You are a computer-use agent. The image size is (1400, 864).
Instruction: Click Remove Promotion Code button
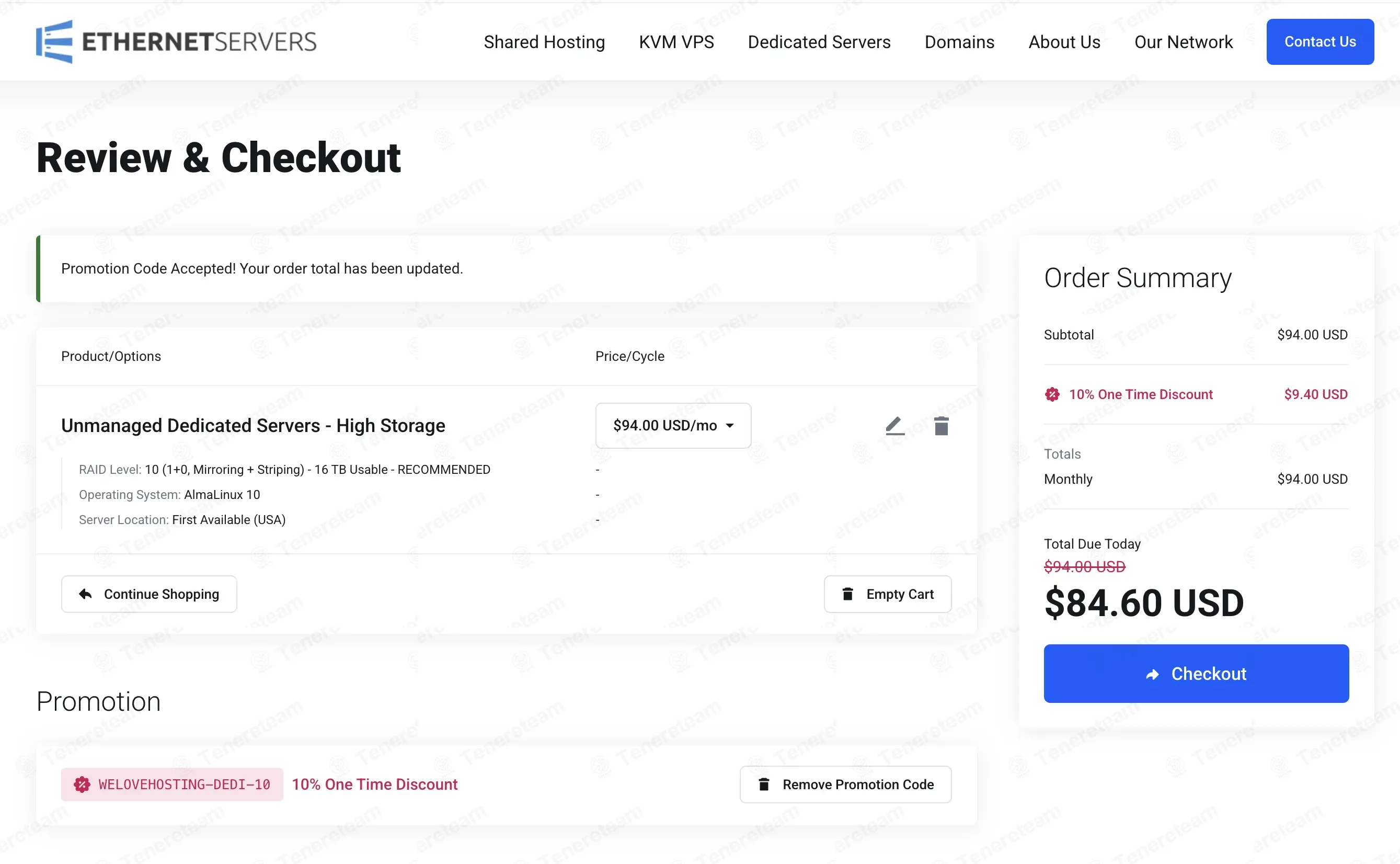tap(845, 784)
